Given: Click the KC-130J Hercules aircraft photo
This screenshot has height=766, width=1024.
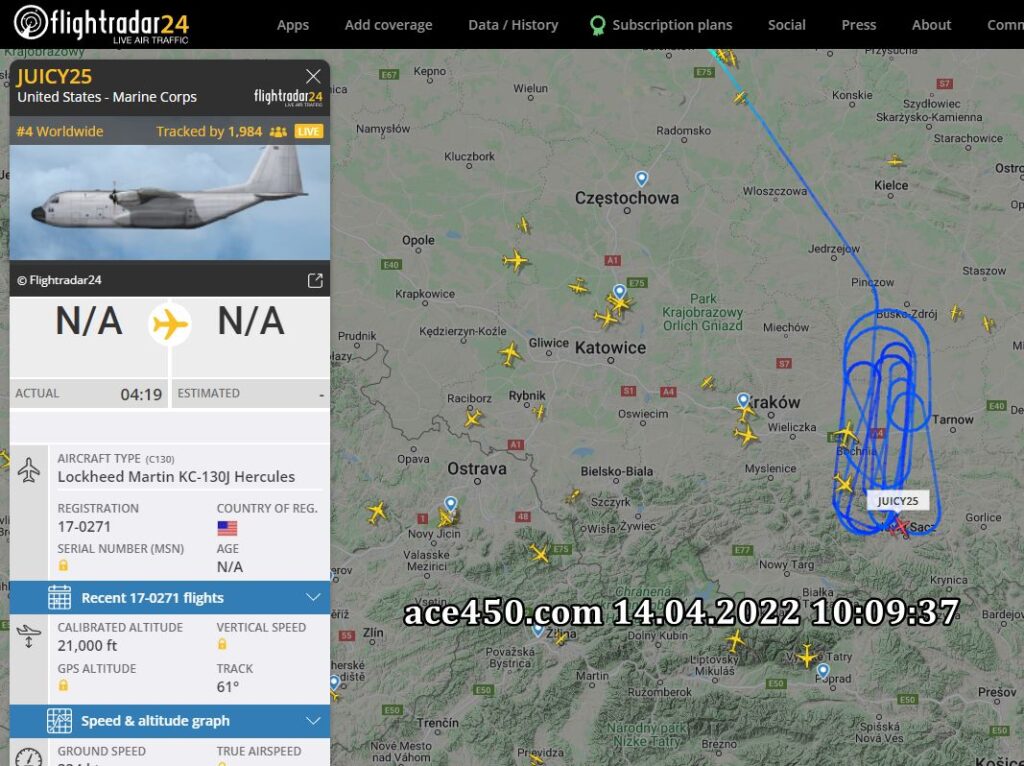Looking at the screenshot, I should click(x=169, y=202).
